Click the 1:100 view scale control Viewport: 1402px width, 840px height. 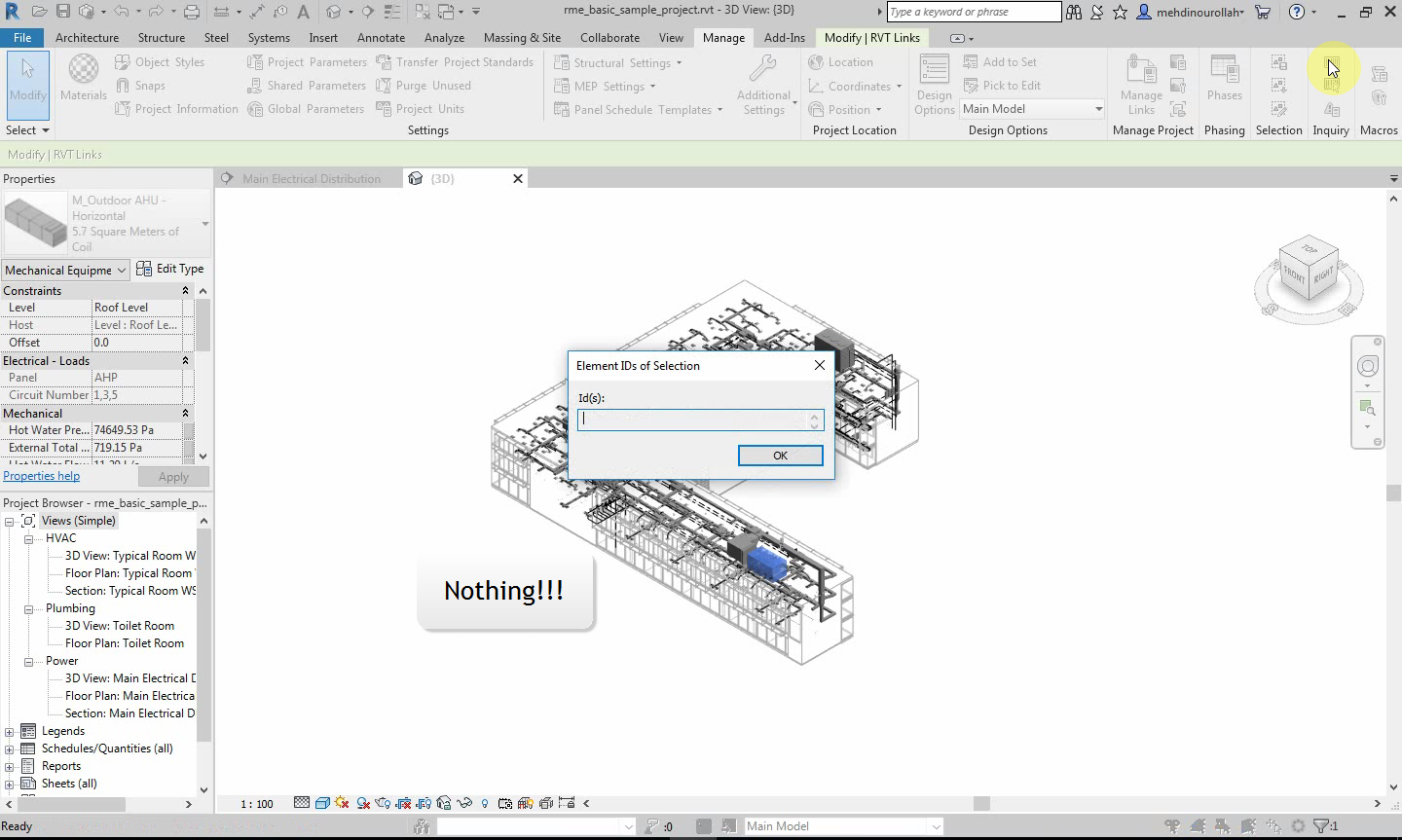pos(257,804)
